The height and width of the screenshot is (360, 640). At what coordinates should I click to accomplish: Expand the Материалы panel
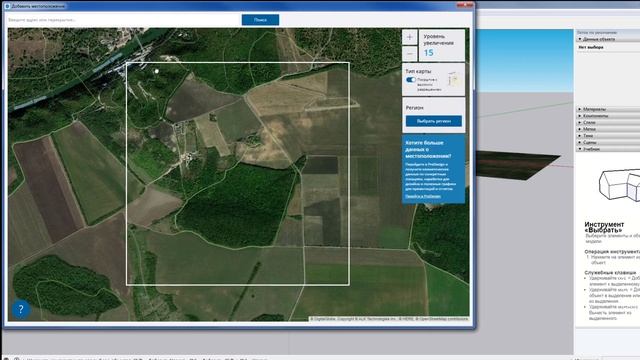(607, 109)
